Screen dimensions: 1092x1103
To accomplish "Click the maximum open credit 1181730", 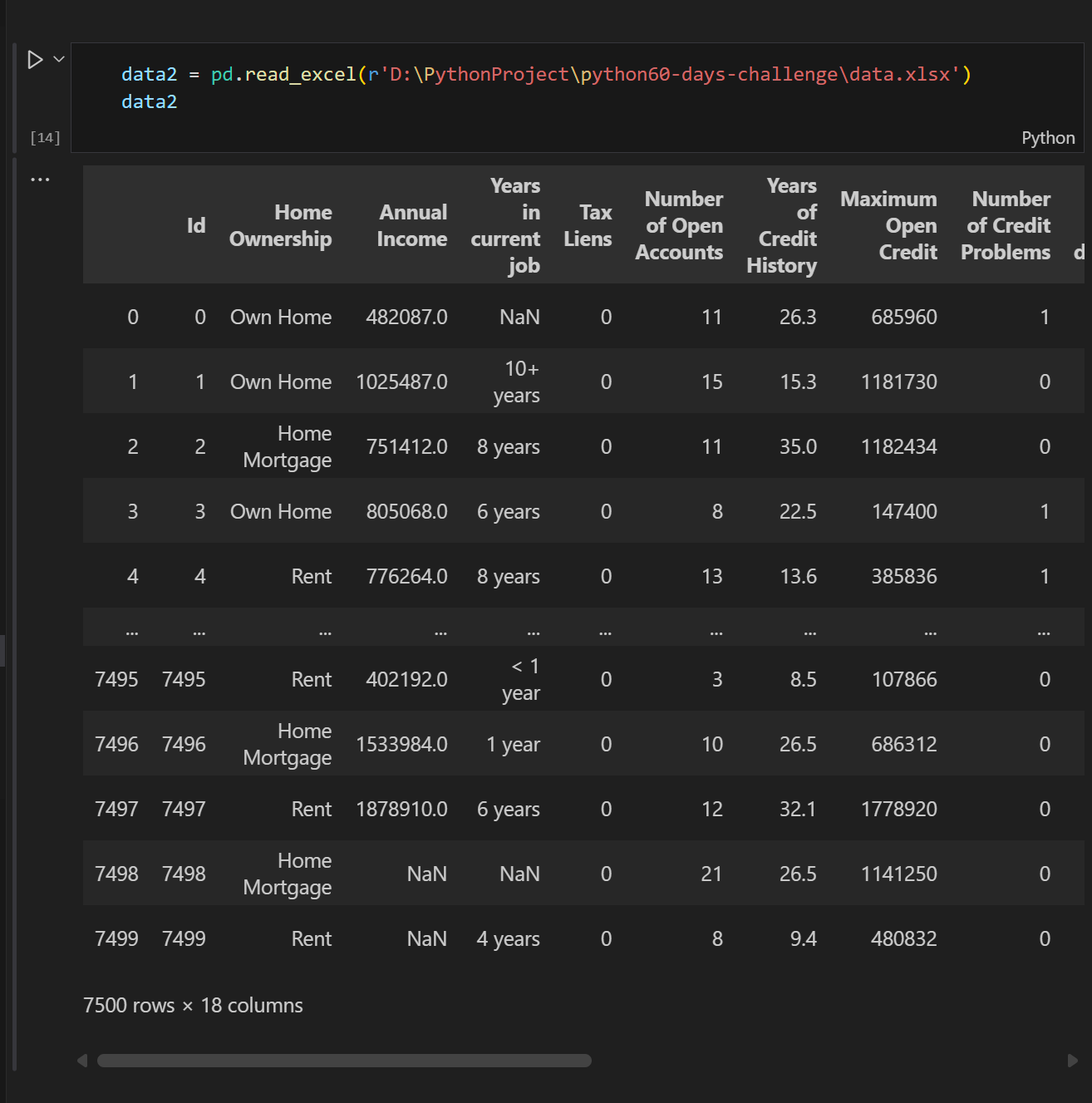I will point(899,382).
